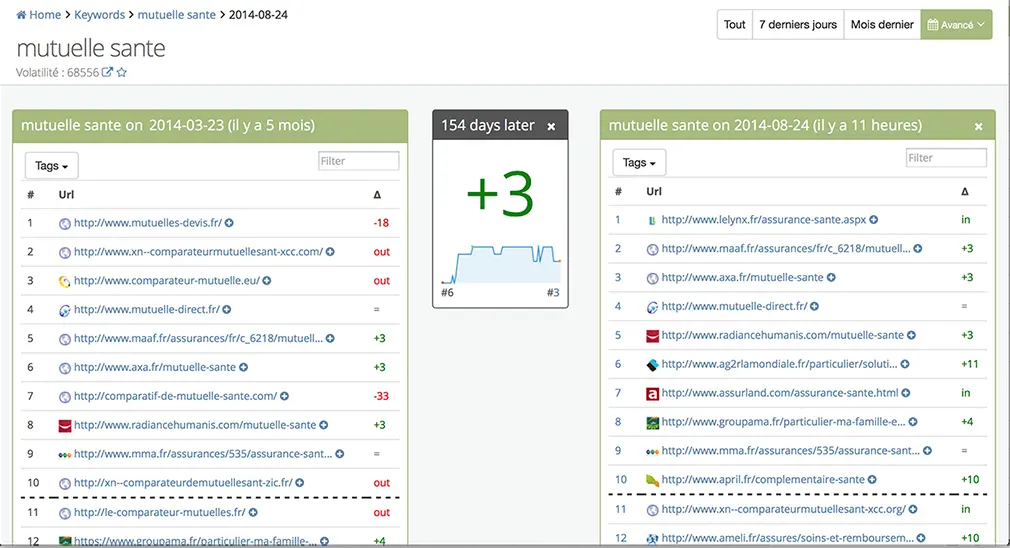Click the Url column header in right panel
Viewport: 1010px width, 548px height.
pyautogui.click(x=654, y=191)
